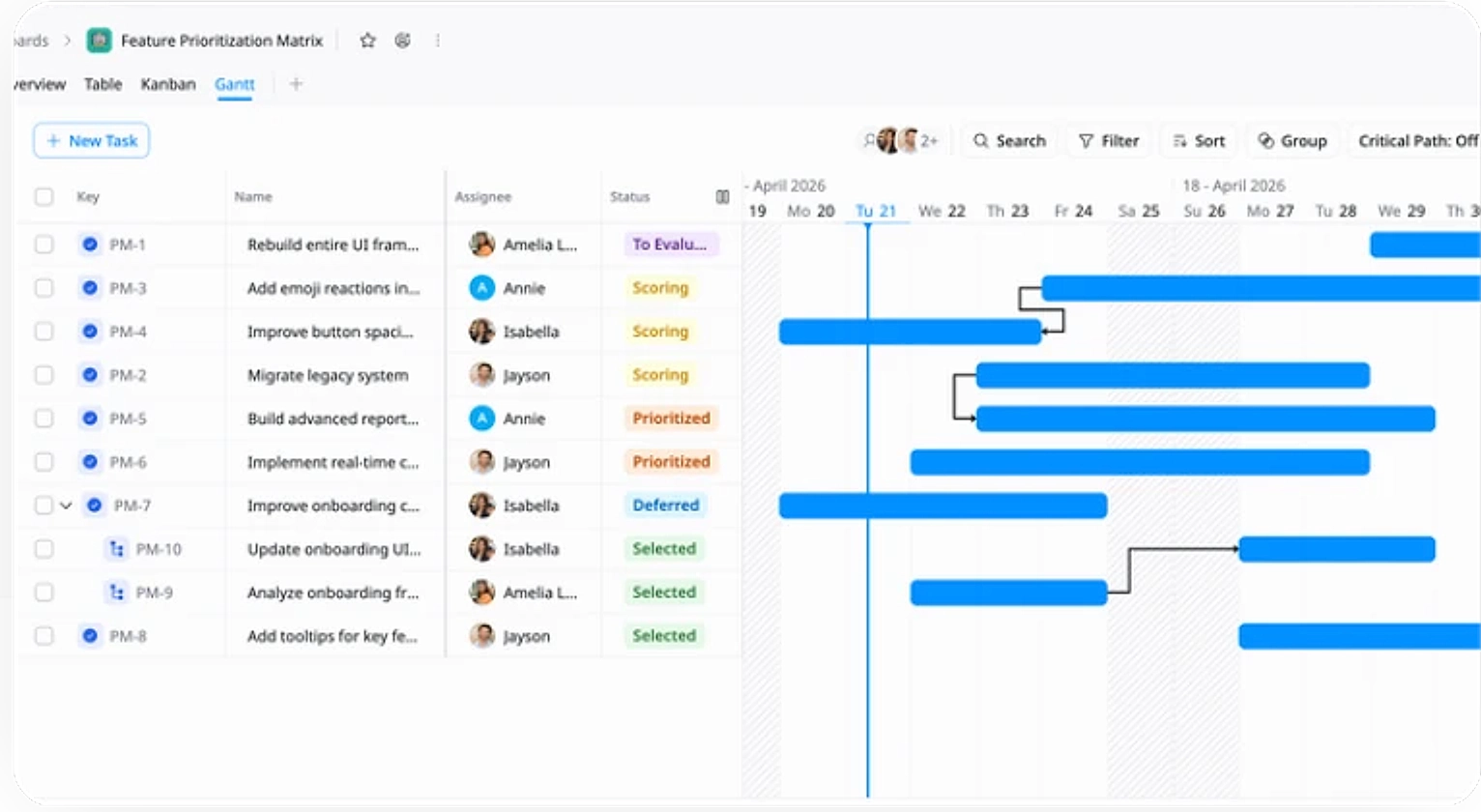The height and width of the screenshot is (812, 1481).
Task: Check the PM-1 row checkbox
Action: [44, 245]
